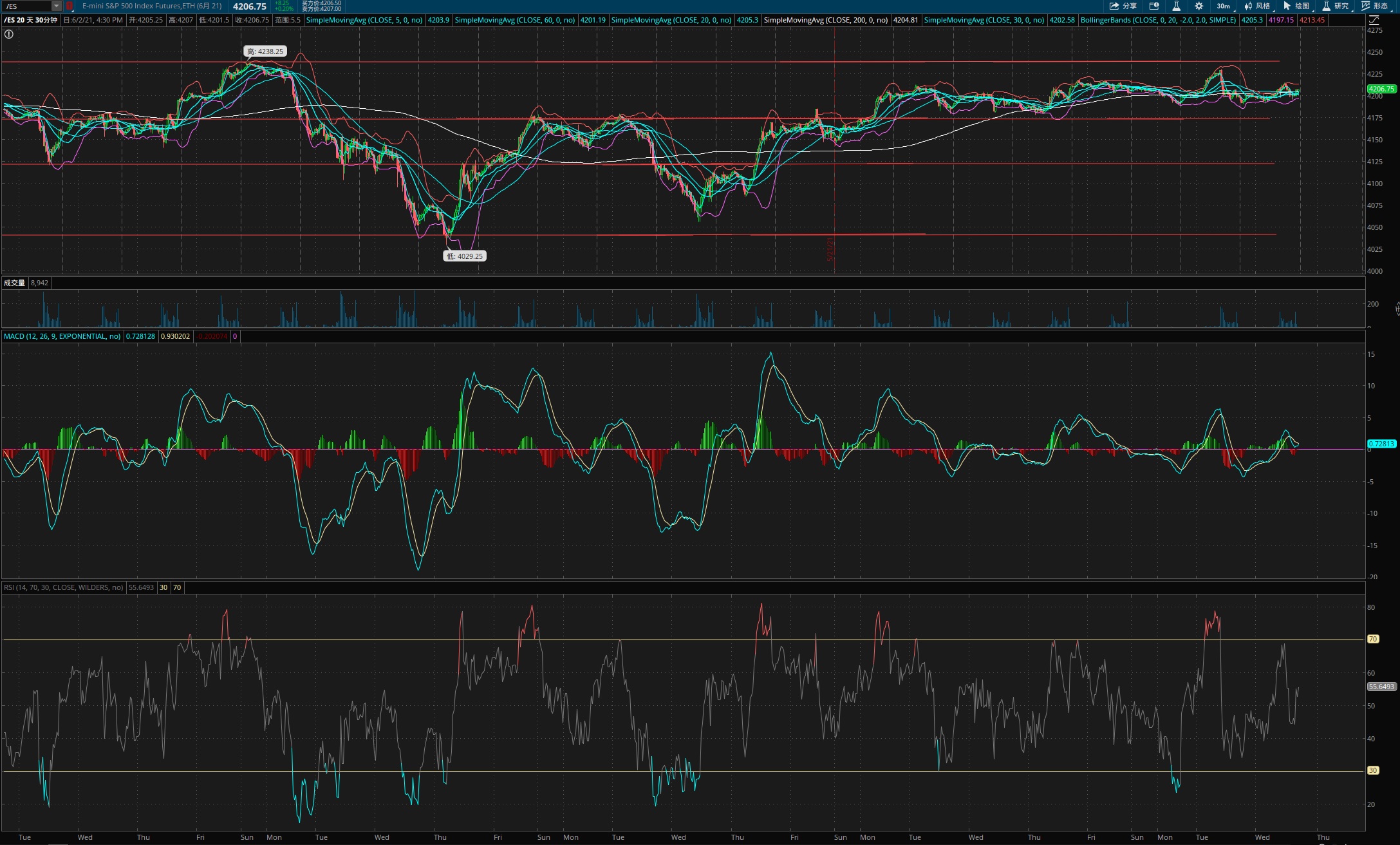
Task: Click the SMA 200 value 4204.81
Action: (x=906, y=20)
